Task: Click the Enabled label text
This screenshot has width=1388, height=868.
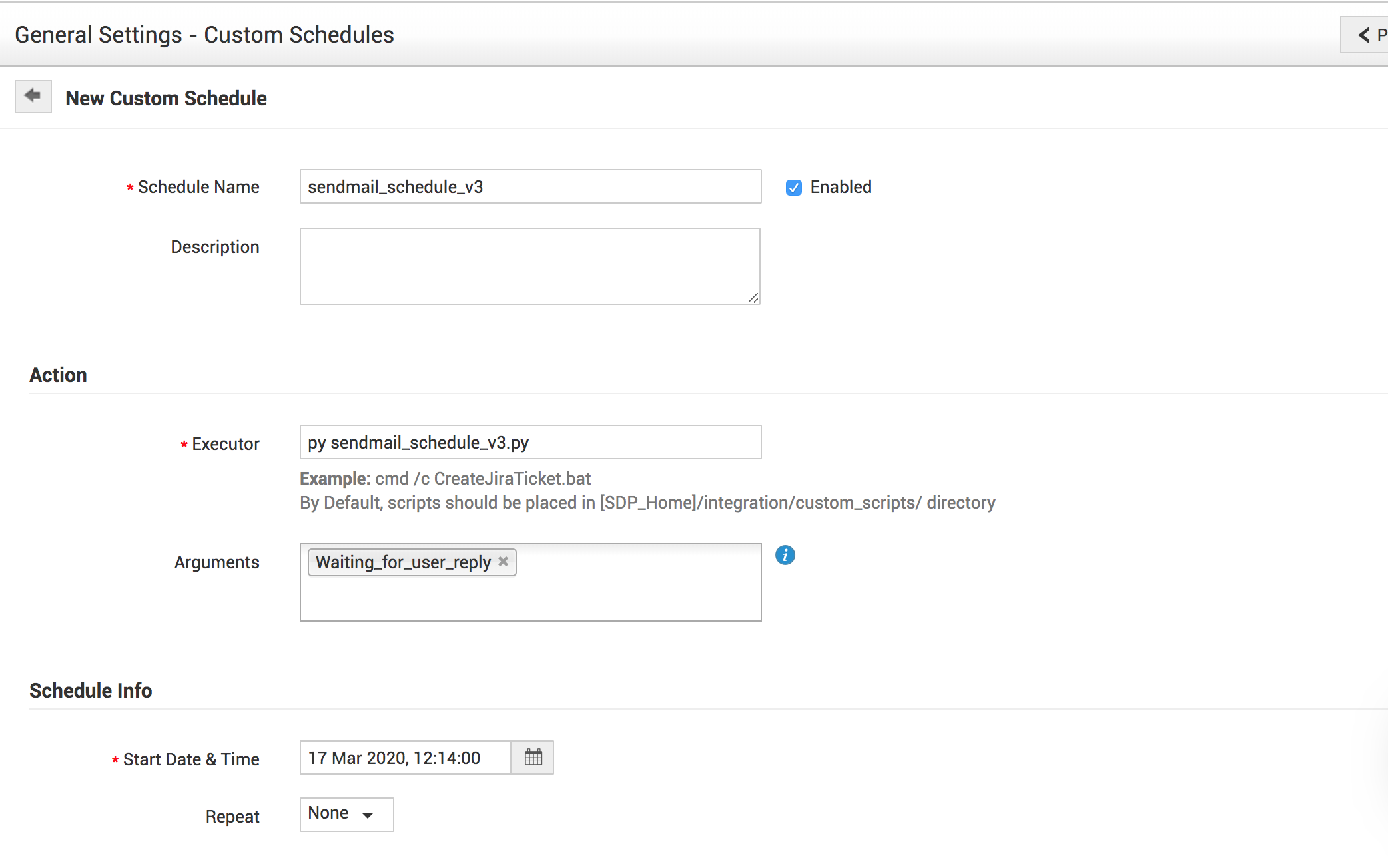Action: [x=841, y=187]
